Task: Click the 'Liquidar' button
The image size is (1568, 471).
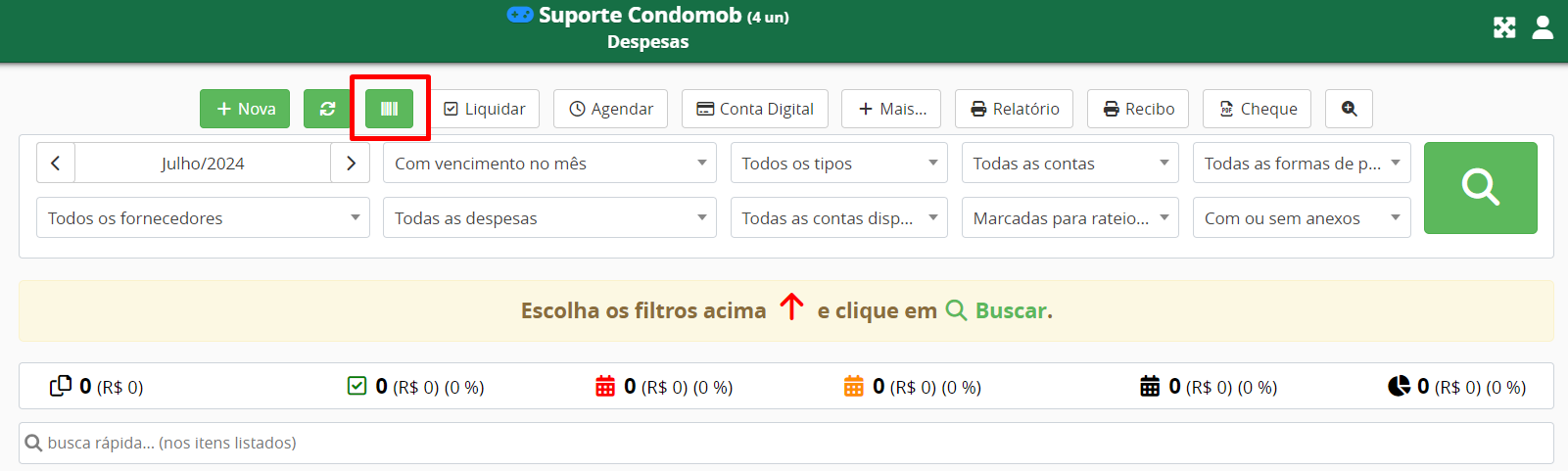Action: [484, 109]
